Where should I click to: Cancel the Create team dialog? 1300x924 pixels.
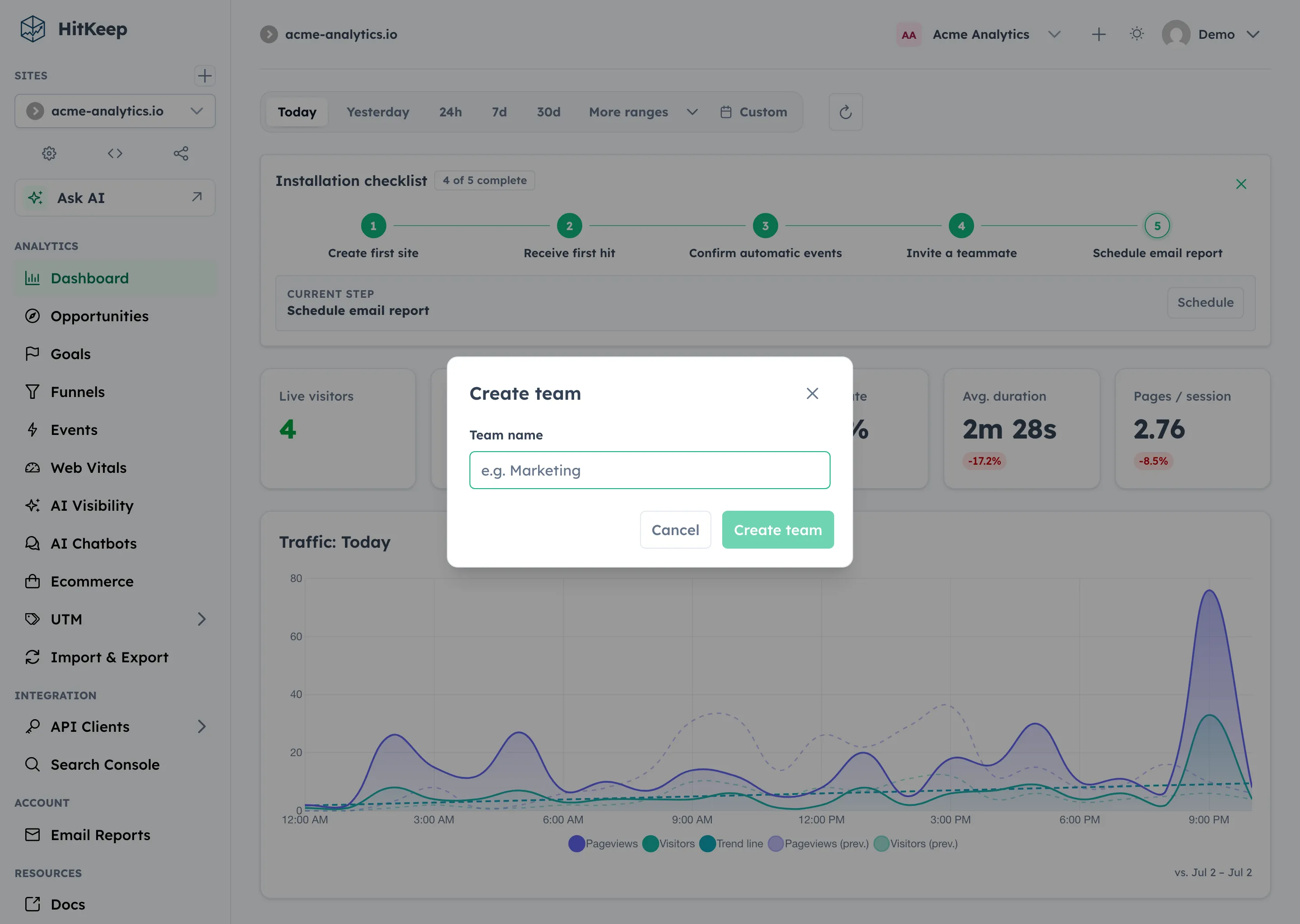click(x=675, y=530)
